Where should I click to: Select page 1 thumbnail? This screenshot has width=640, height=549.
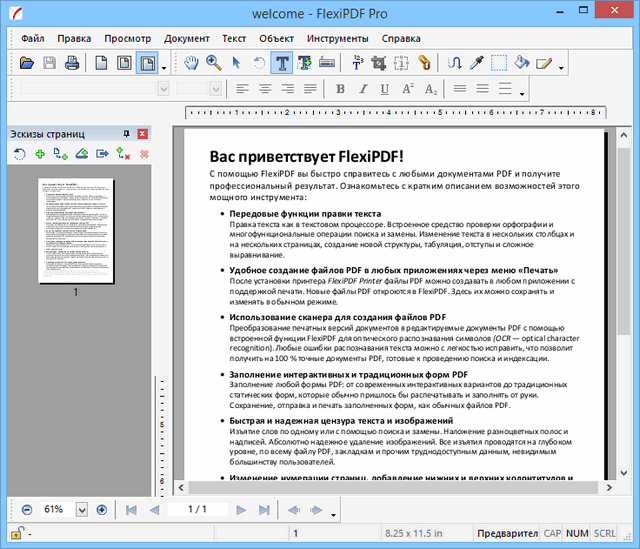point(76,231)
